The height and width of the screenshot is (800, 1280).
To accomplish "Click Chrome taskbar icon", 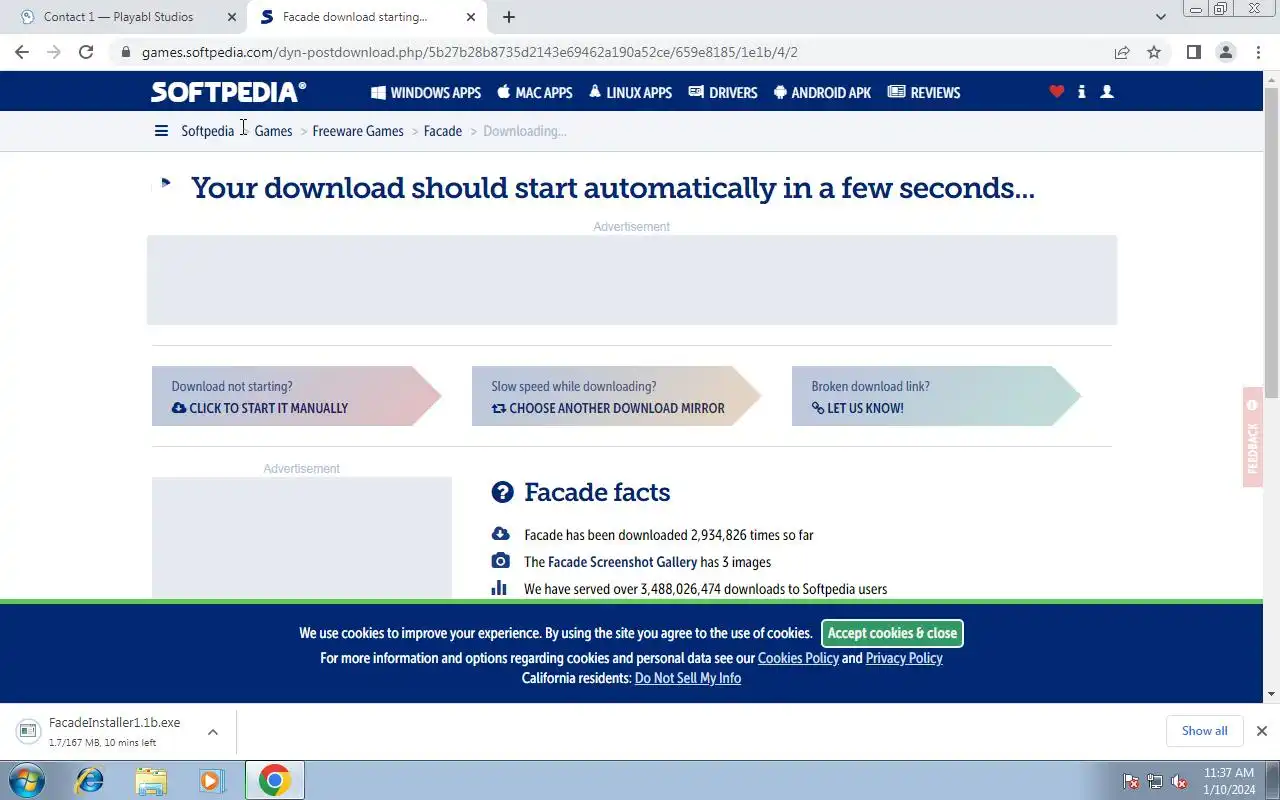I will coord(274,780).
